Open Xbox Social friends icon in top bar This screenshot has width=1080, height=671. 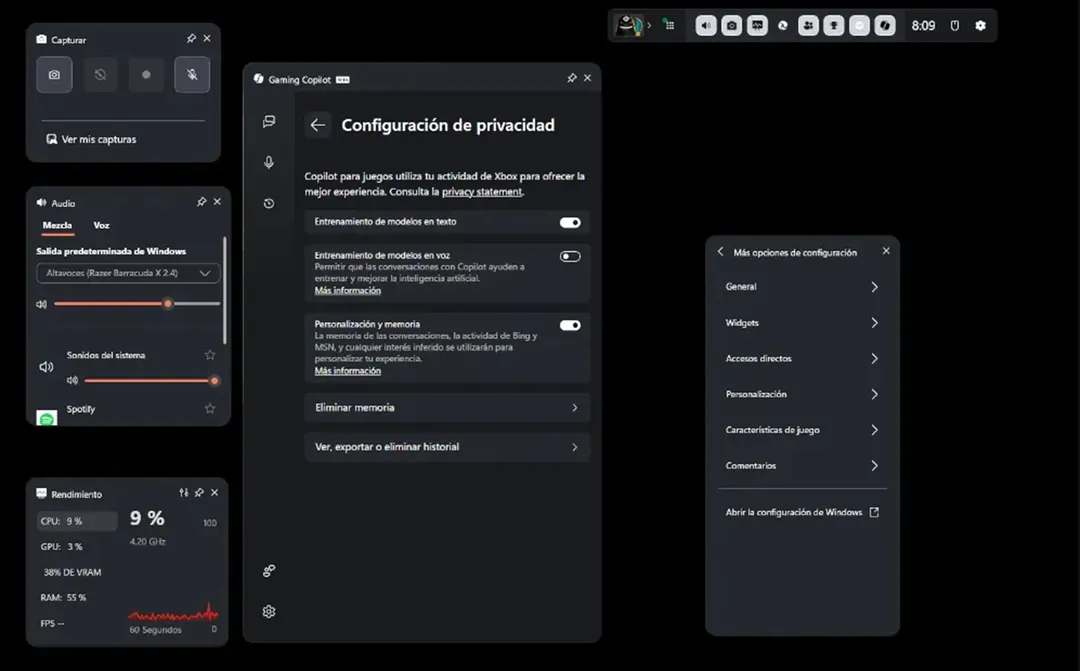pos(808,25)
